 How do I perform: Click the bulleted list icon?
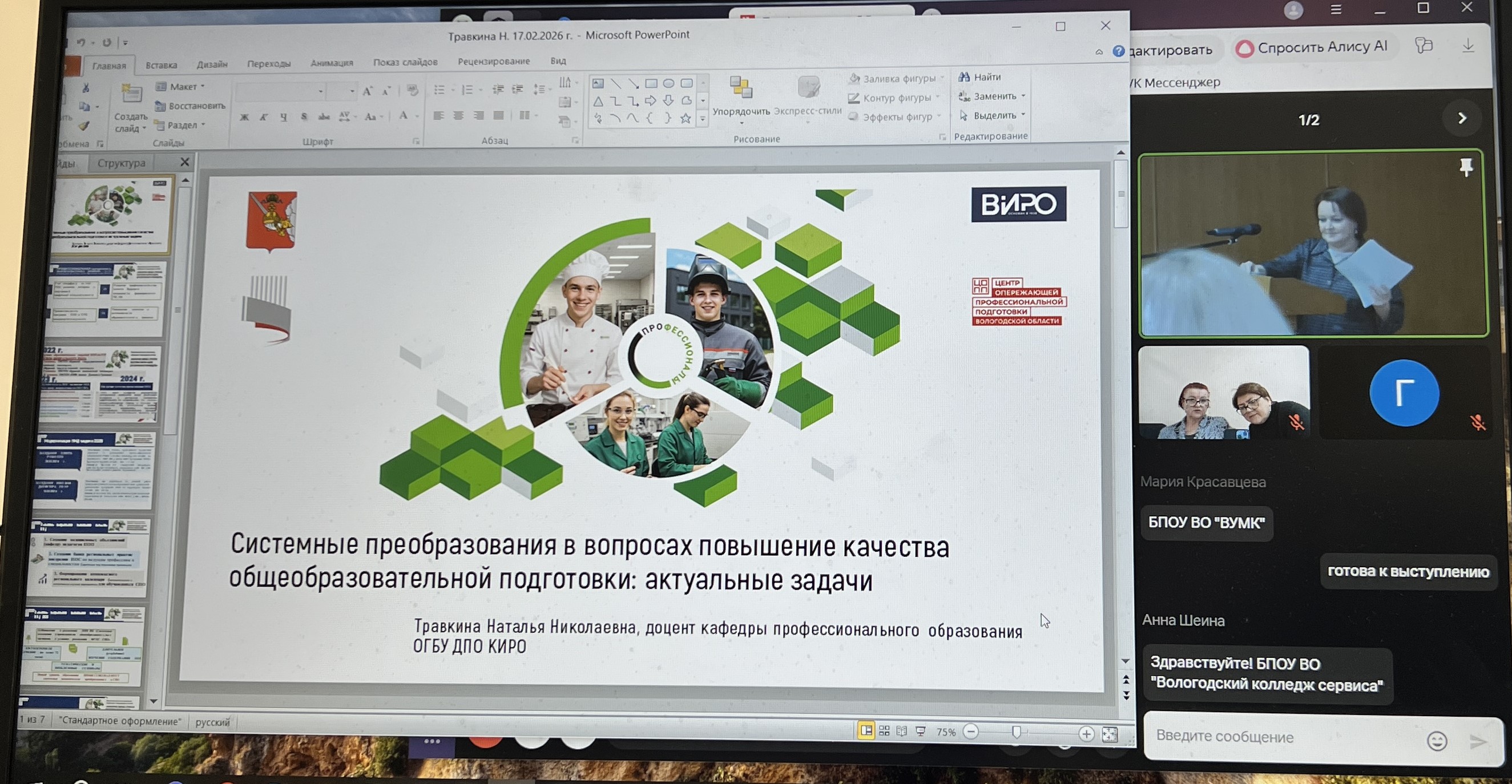[439, 90]
